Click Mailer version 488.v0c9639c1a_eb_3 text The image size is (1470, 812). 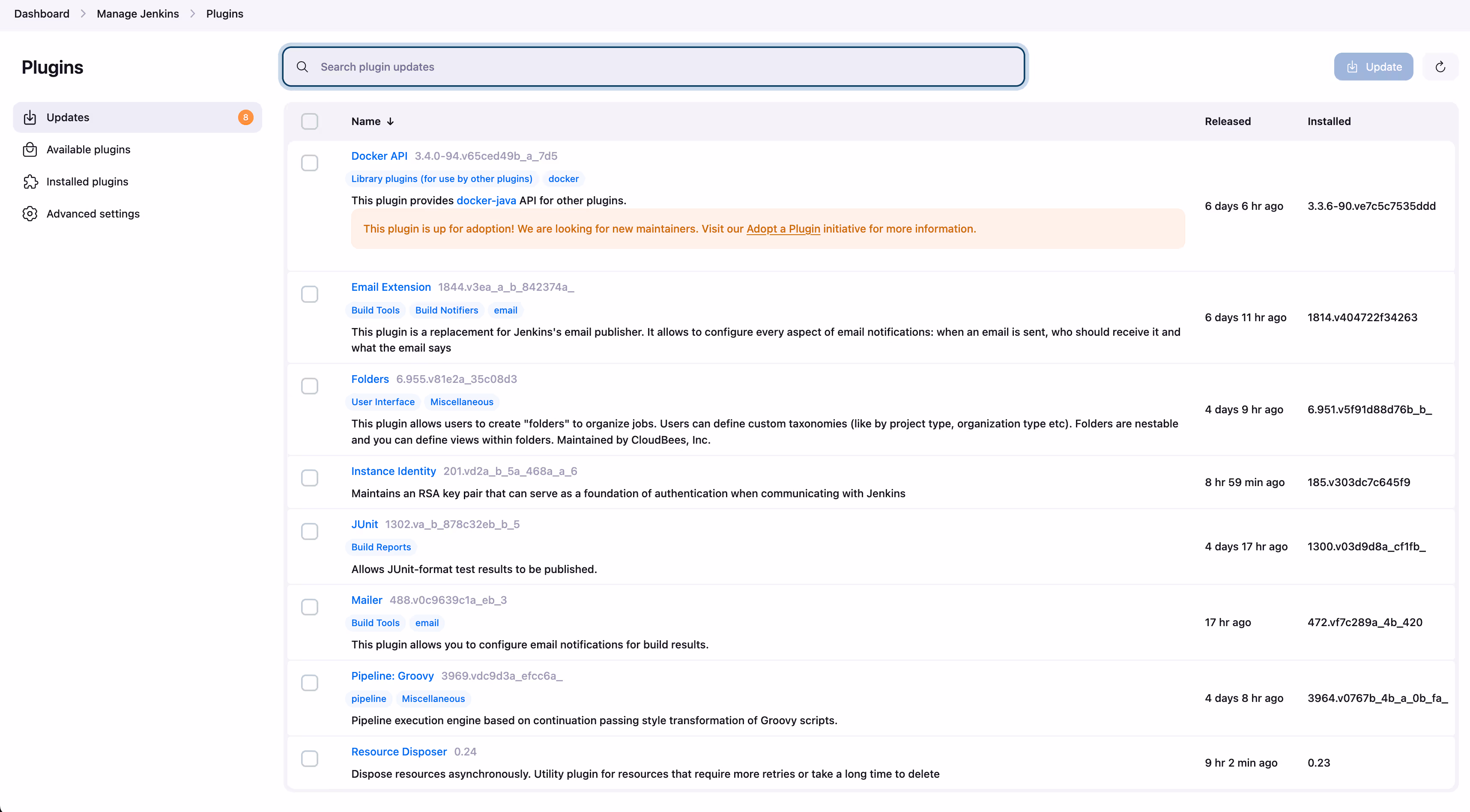coord(448,600)
